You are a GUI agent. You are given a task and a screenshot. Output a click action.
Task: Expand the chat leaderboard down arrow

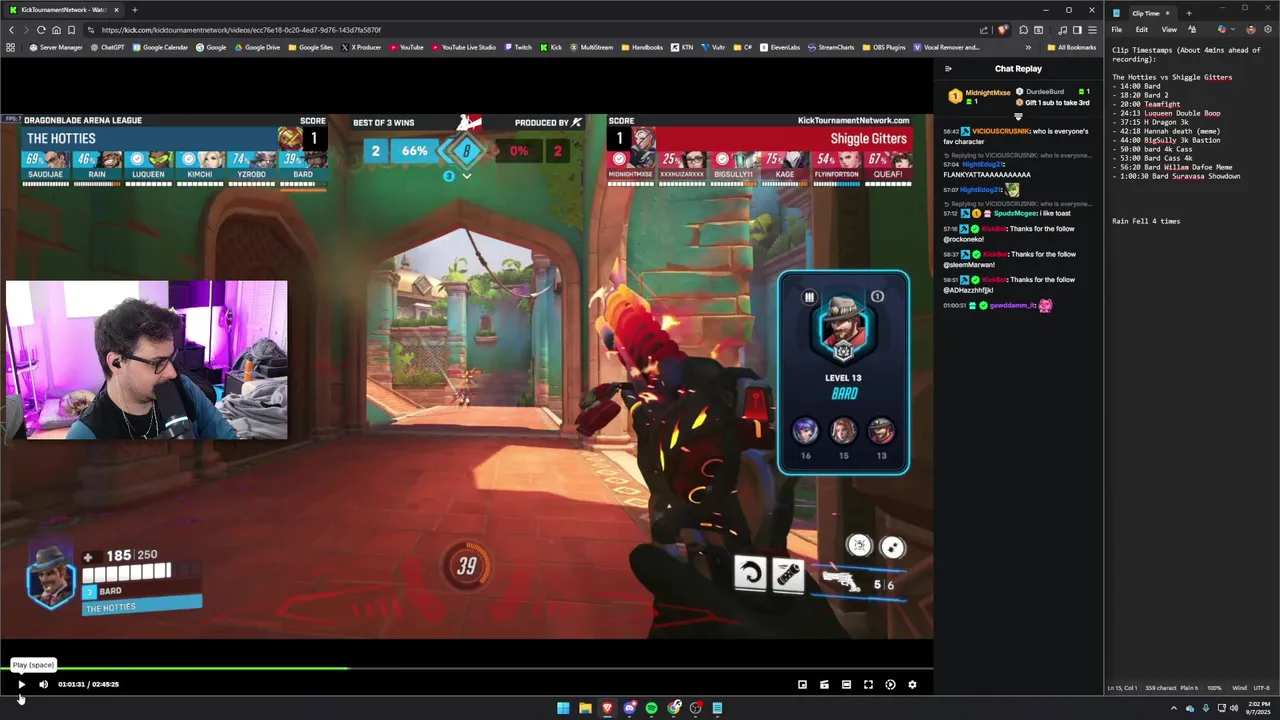[x=1018, y=117]
